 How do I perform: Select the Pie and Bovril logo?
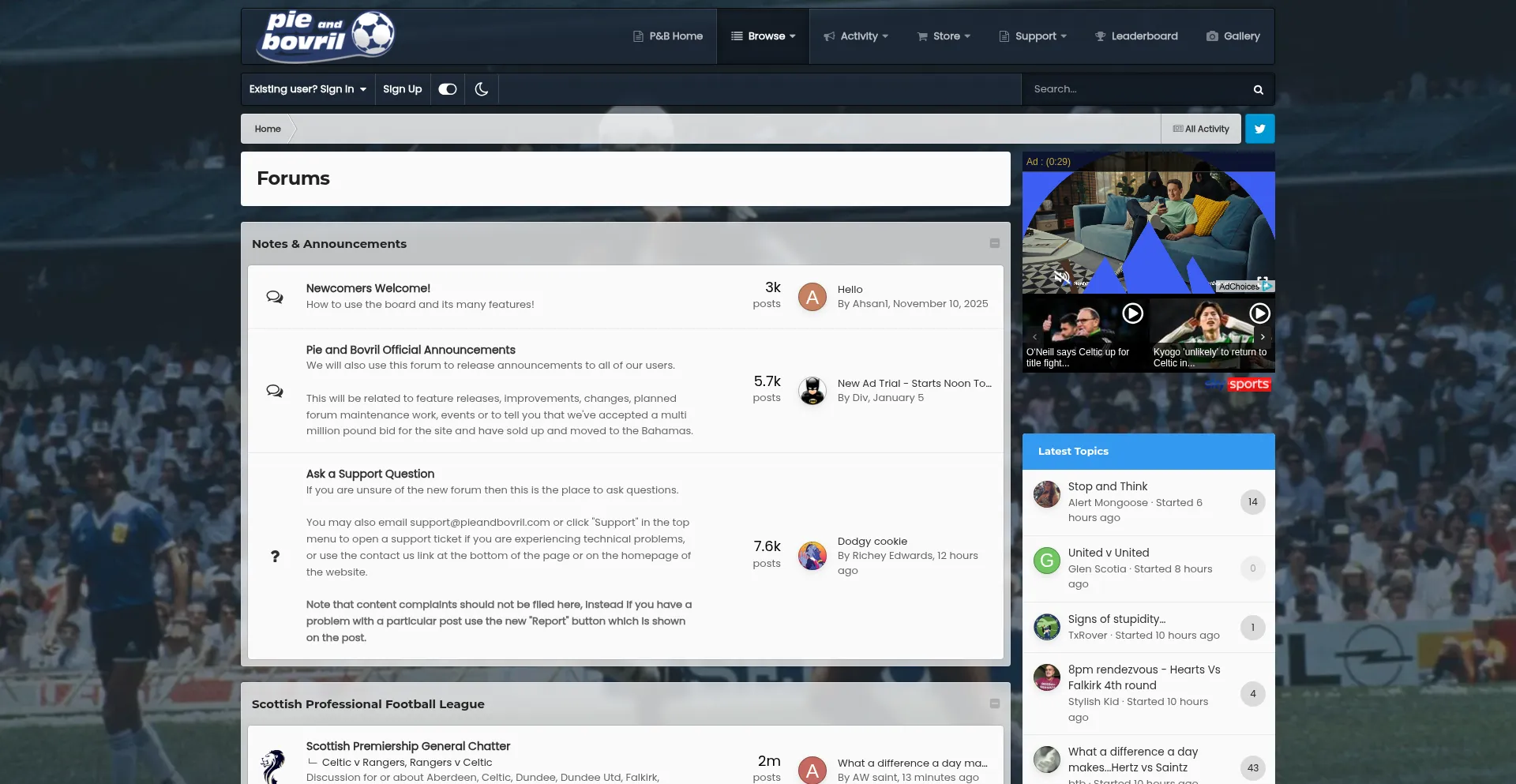[x=325, y=36]
